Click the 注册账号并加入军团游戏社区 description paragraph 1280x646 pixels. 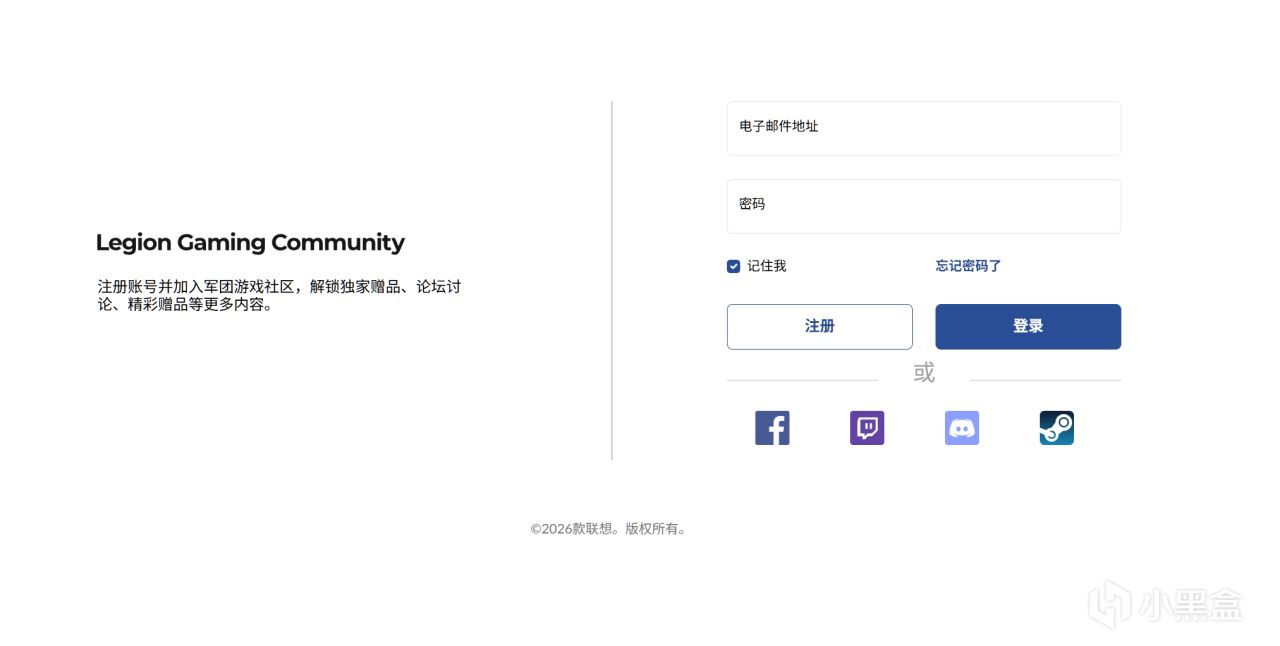click(x=279, y=295)
